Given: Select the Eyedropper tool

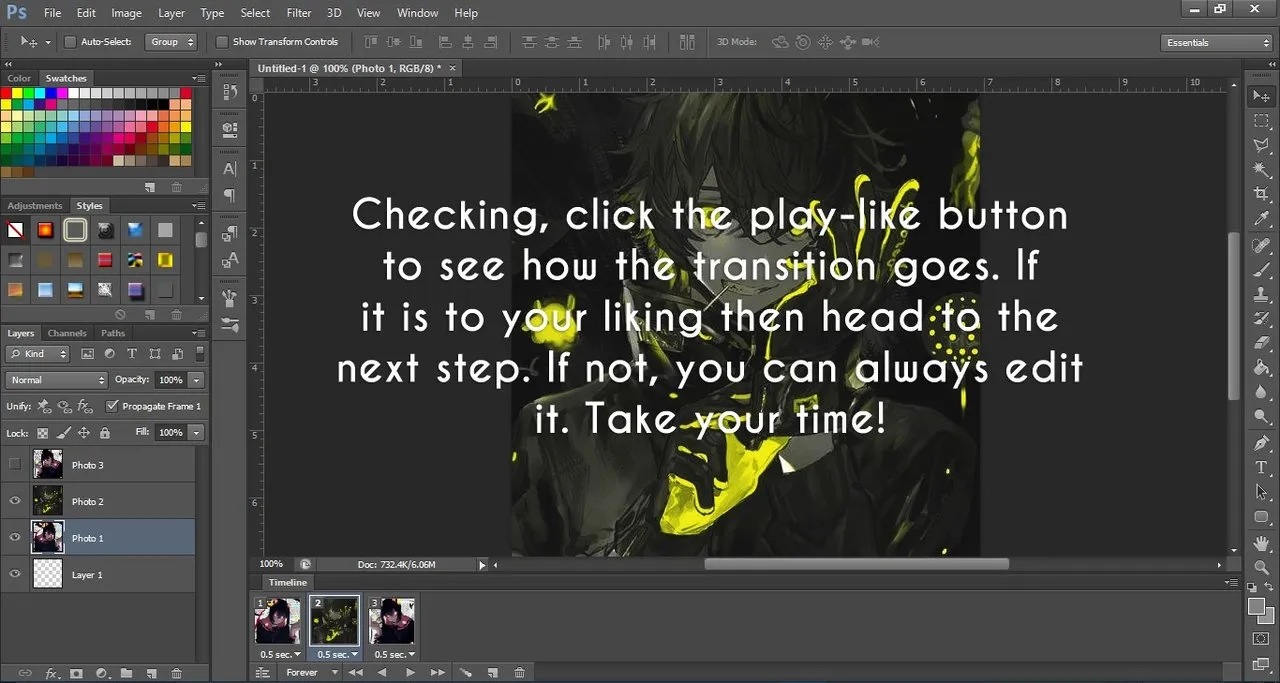Looking at the screenshot, I should point(1261,219).
